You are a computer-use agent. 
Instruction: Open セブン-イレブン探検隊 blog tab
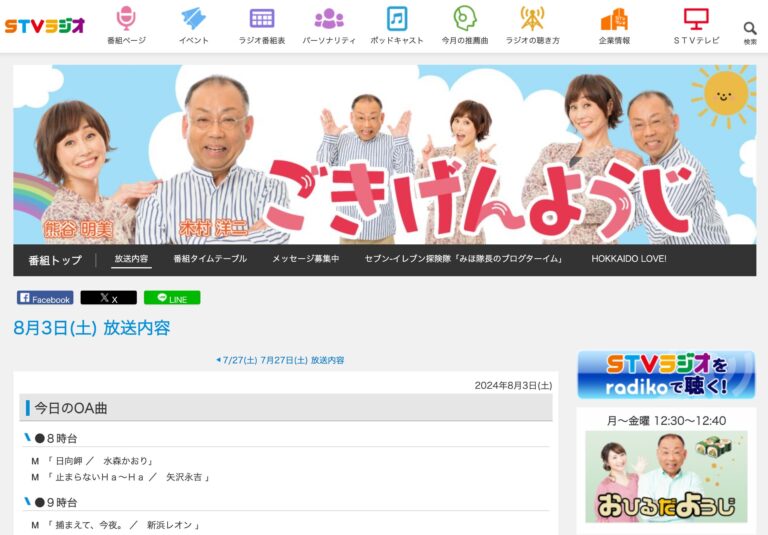(463, 259)
